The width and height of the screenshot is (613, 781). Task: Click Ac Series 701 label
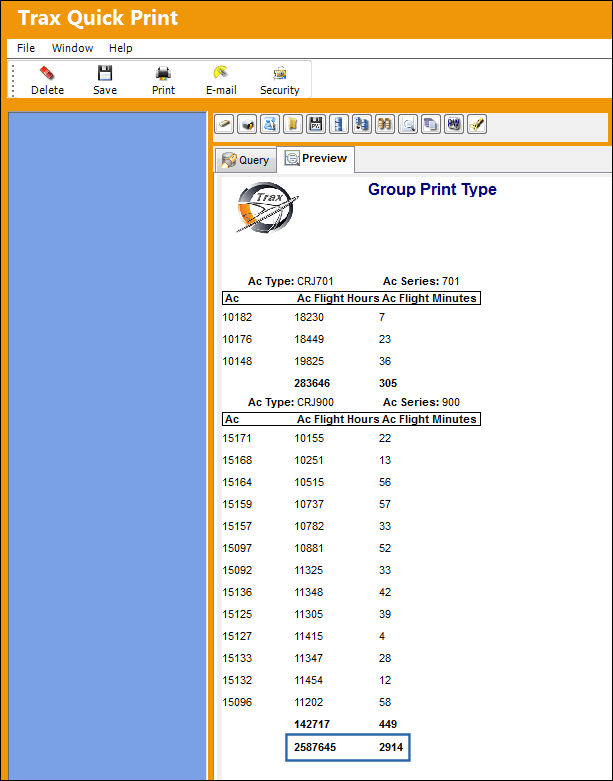[421, 281]
